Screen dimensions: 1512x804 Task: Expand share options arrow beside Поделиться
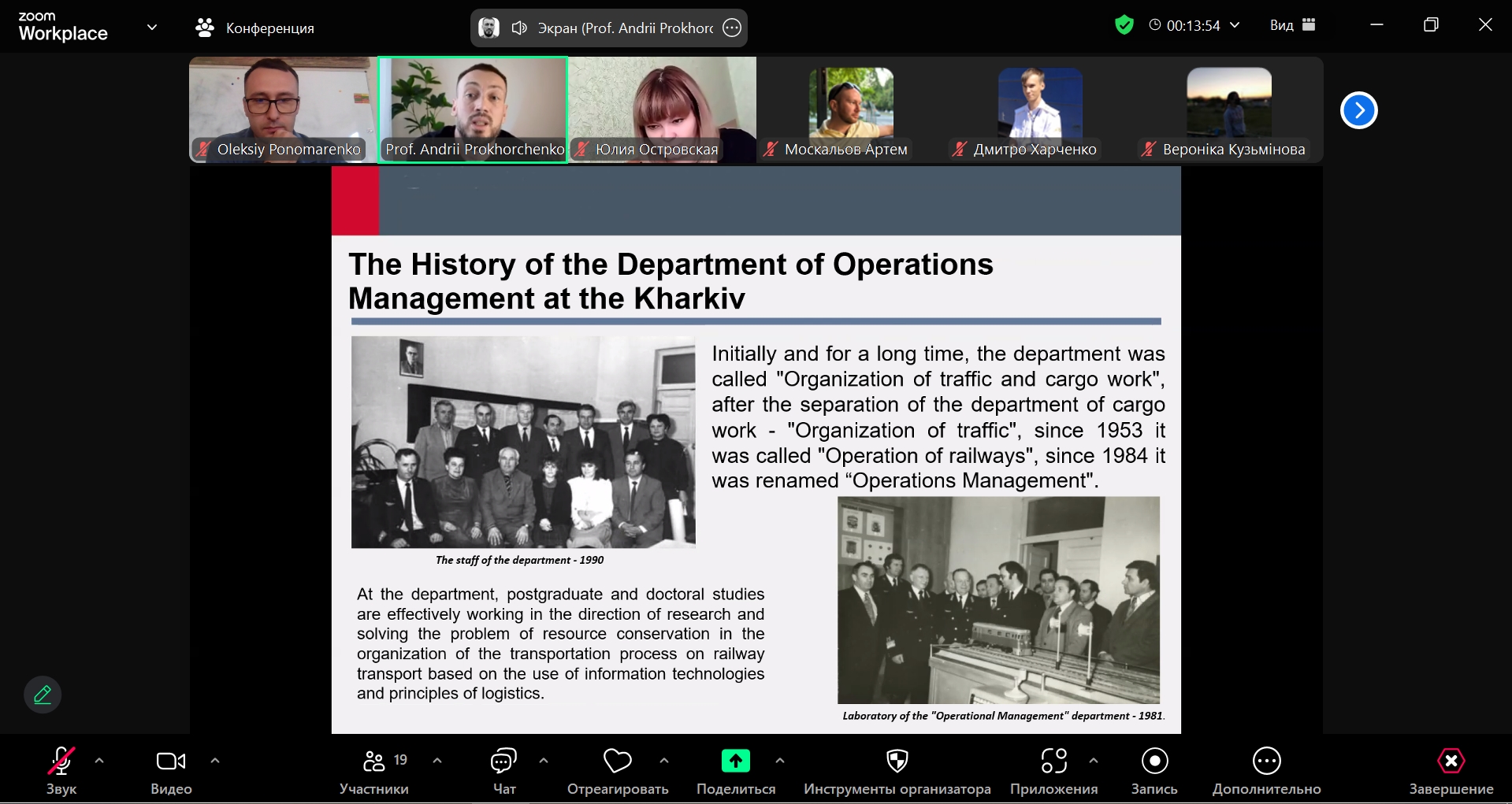(780, 761)
